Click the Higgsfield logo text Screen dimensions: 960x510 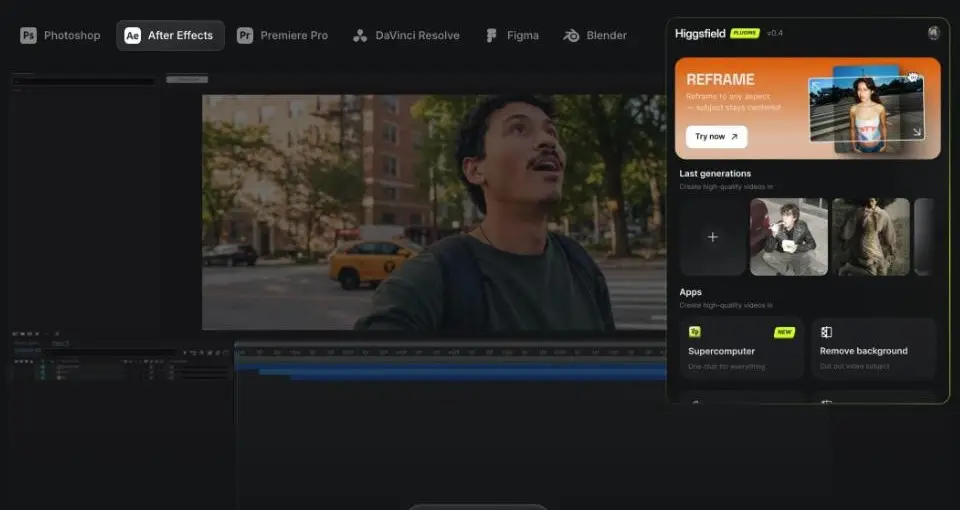[x=700, y=34]
